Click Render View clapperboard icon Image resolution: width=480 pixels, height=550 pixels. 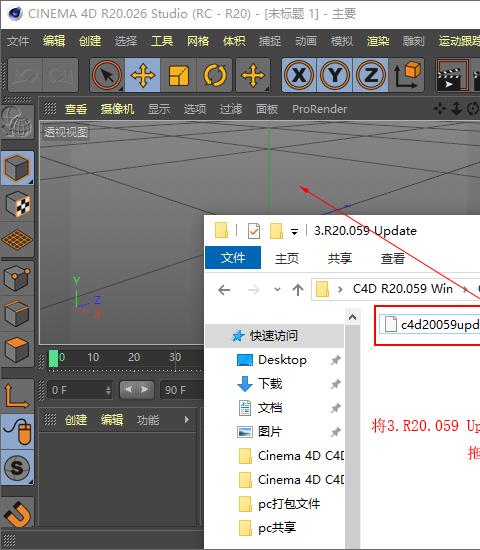[452, 75]
